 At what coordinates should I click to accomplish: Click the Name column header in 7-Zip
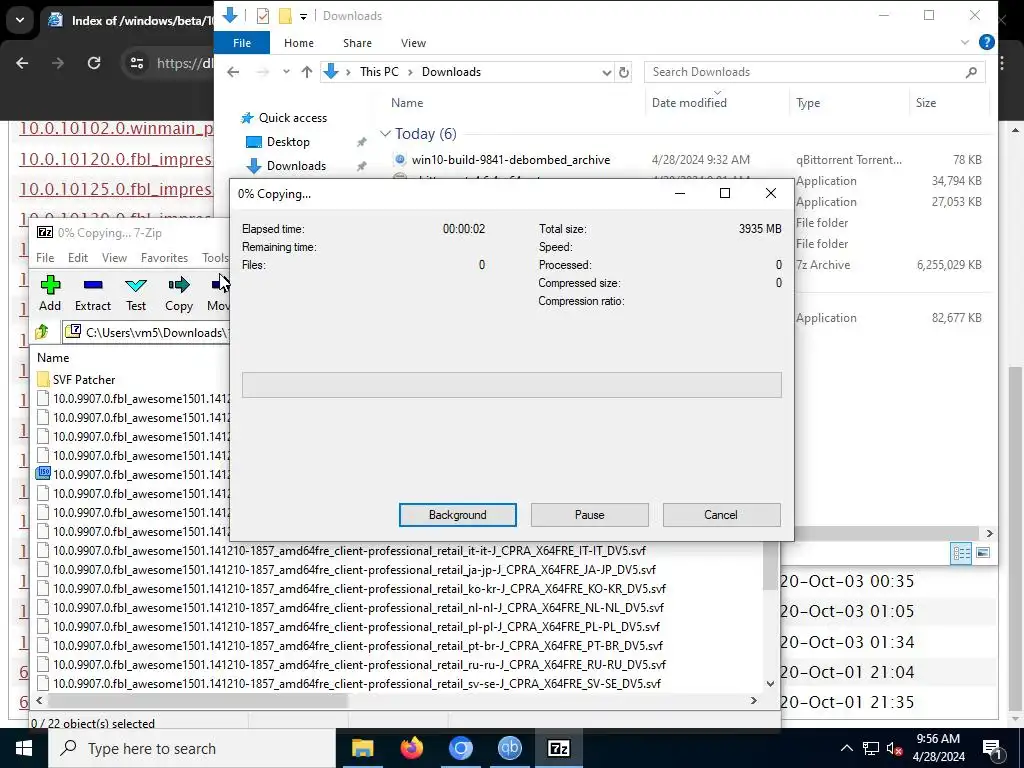pyautogui.click(x=53, y=357)
